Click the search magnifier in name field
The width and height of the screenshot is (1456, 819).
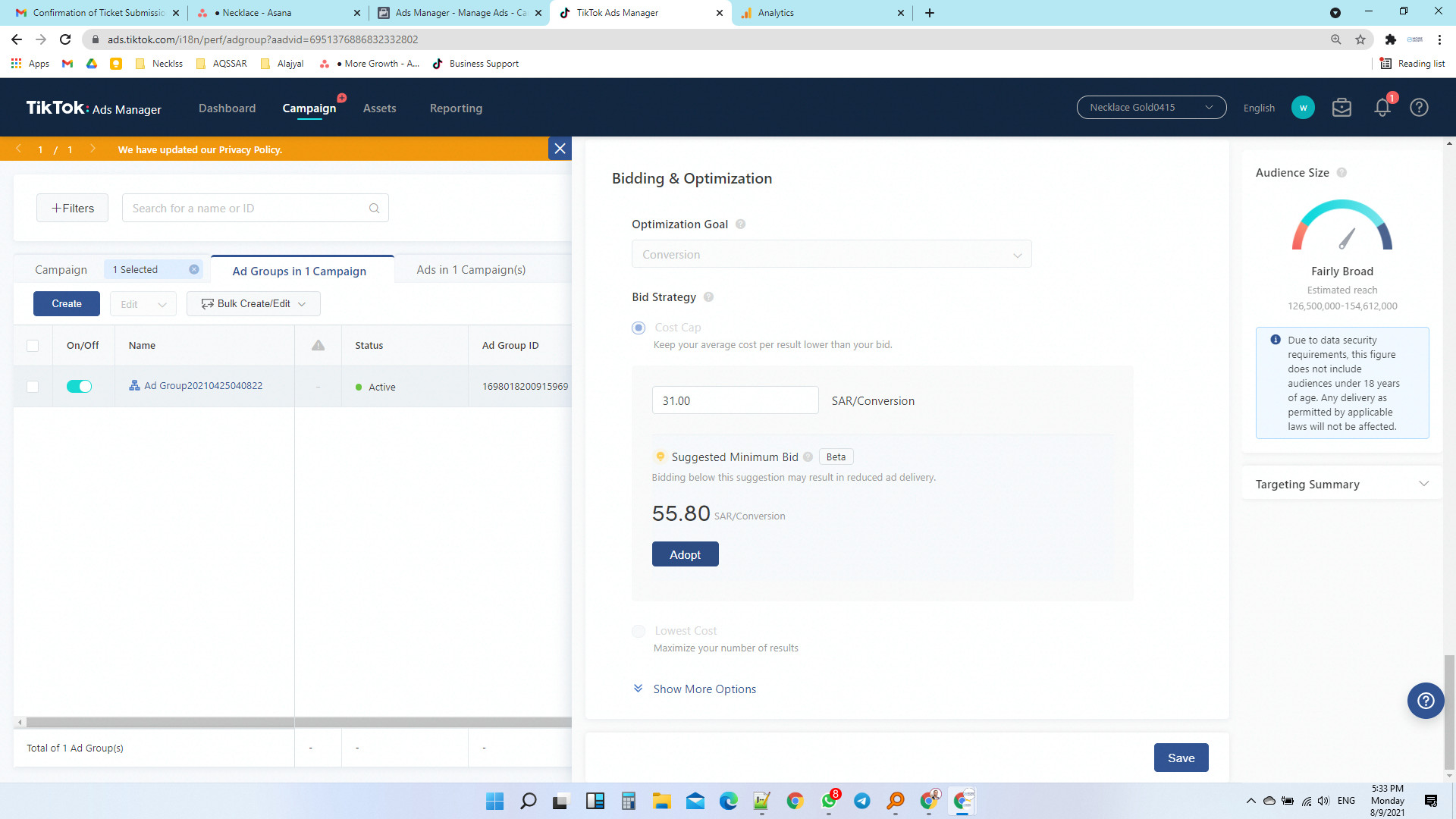374,209
